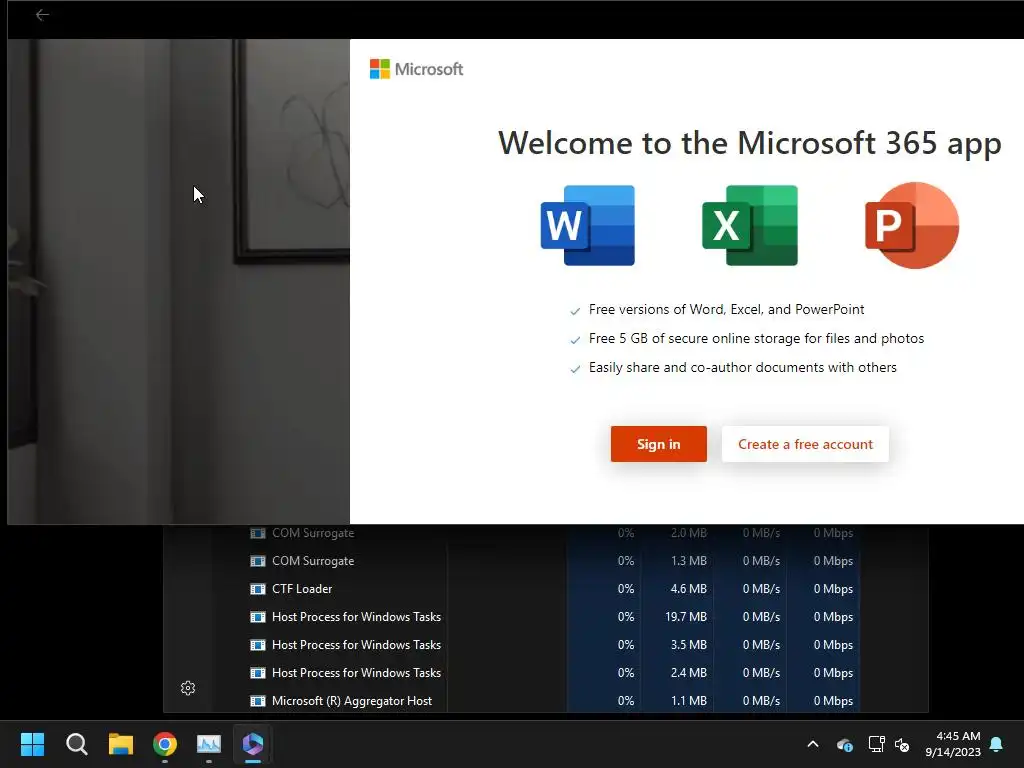The height and width of the screenshot is (768, 1024).
Task: Select CTF Loader process in Task Manager
Action: pyautogui.click(x=555, y=589)
